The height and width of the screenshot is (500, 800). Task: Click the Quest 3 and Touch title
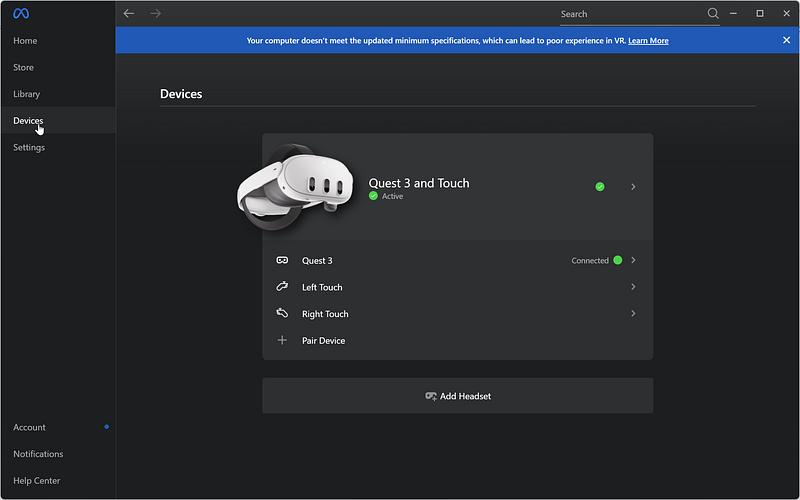point(419,183)
